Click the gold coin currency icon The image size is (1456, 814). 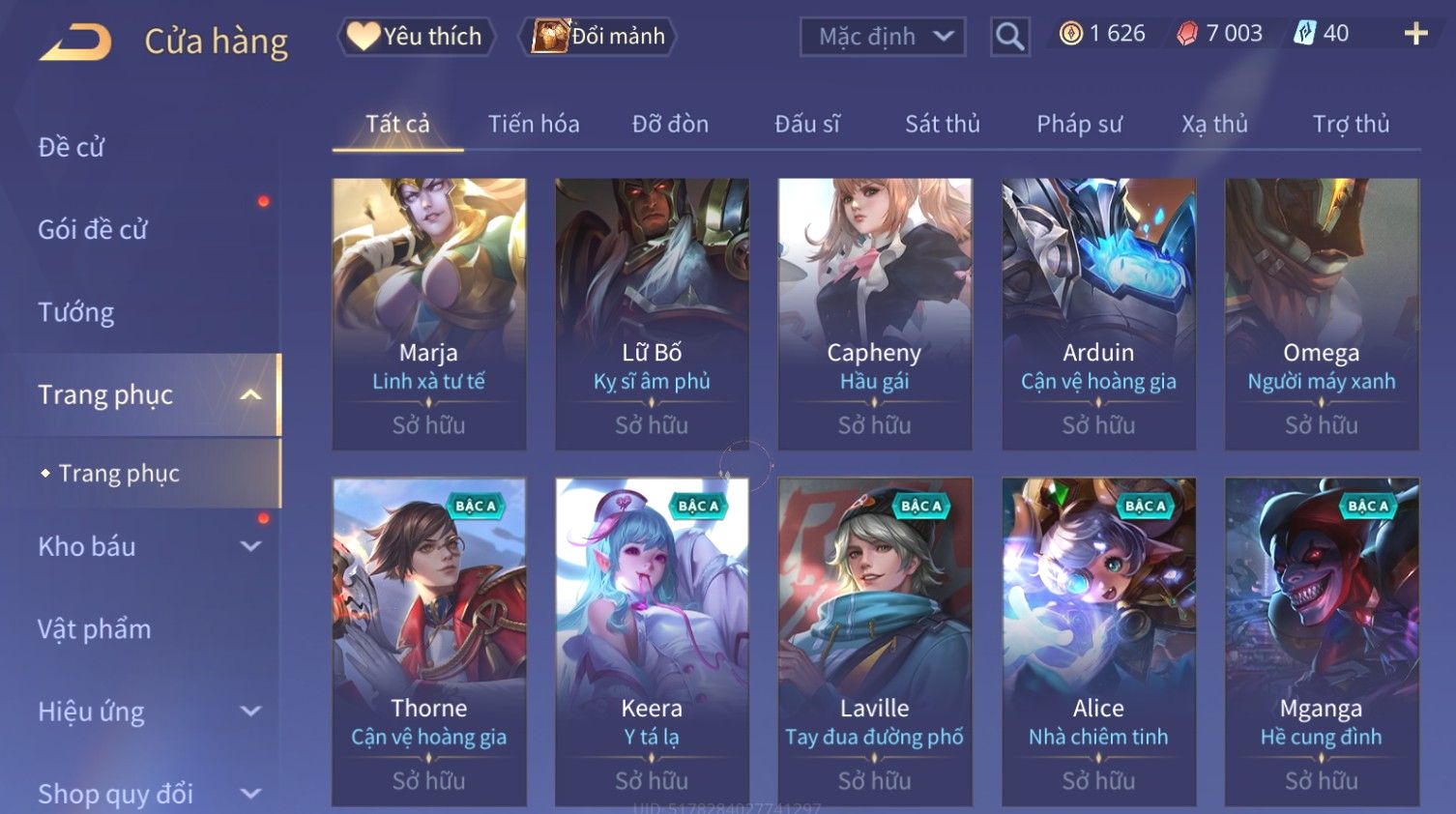[x=1070, y=34]
